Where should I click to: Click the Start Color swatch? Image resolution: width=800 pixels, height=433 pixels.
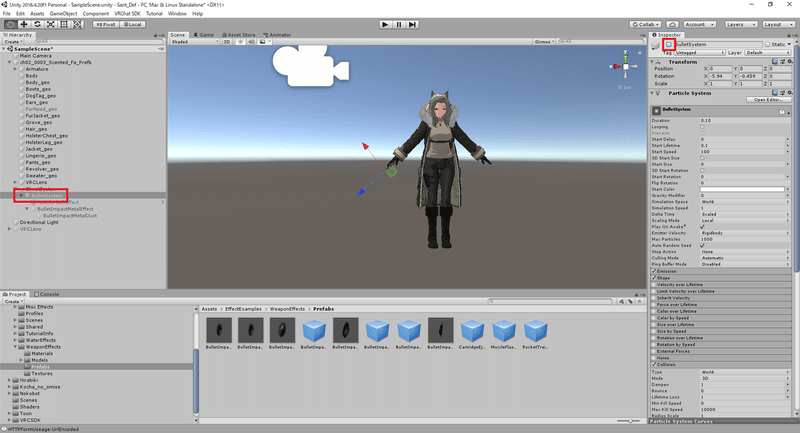[x=742, y=189]
